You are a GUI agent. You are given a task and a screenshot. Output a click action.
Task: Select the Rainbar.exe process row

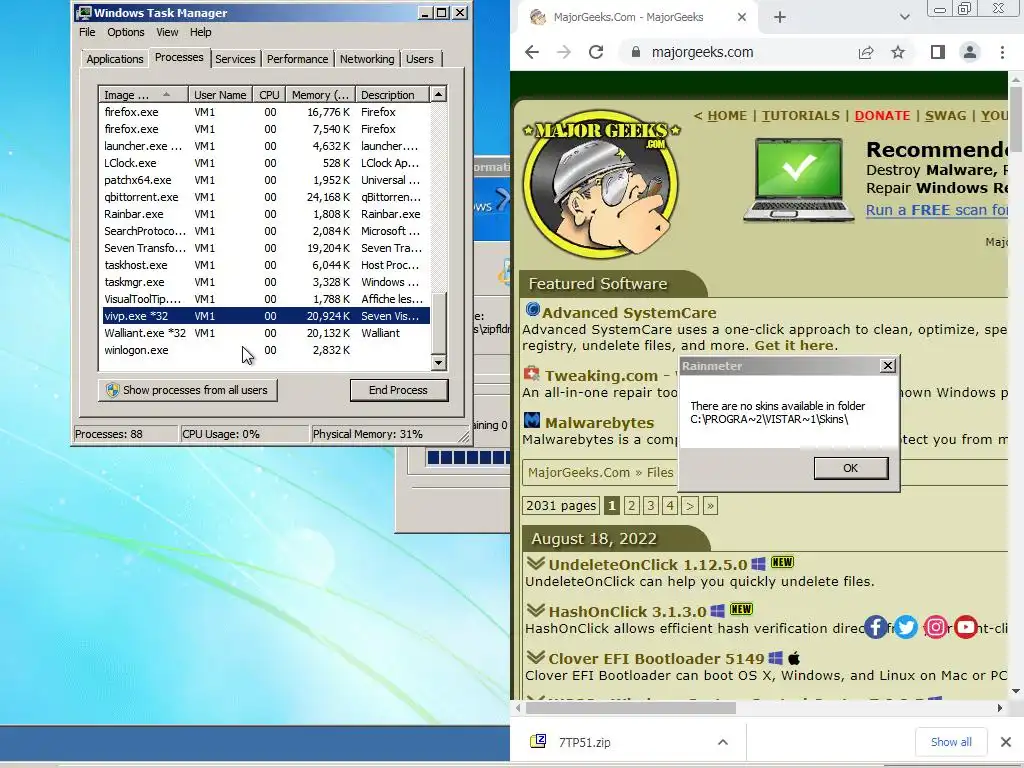[x=266, y=214]
